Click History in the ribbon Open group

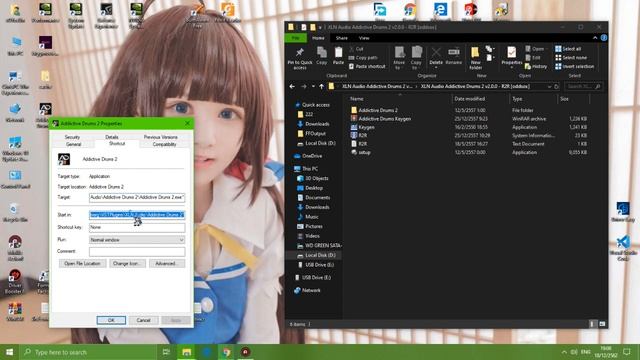click(536, 66)
